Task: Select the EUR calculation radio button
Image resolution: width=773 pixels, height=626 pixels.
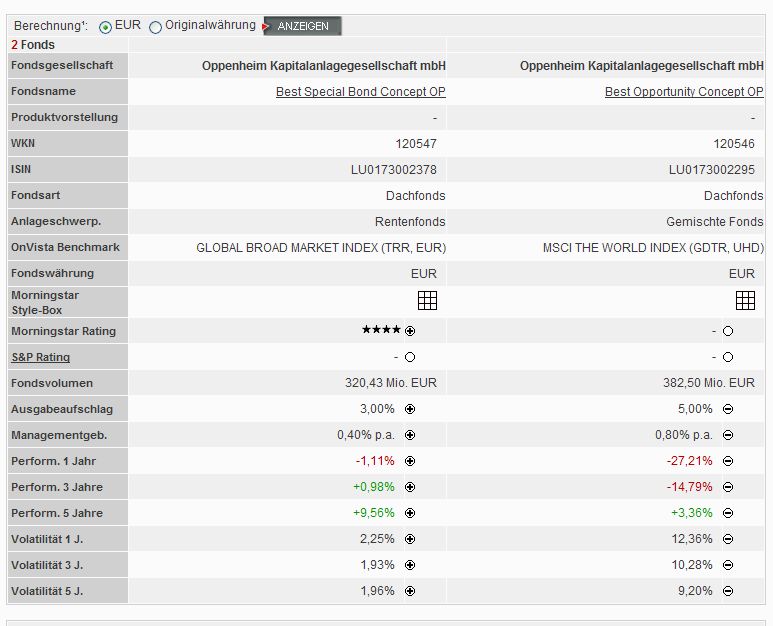Action: [x=106, y=27]
